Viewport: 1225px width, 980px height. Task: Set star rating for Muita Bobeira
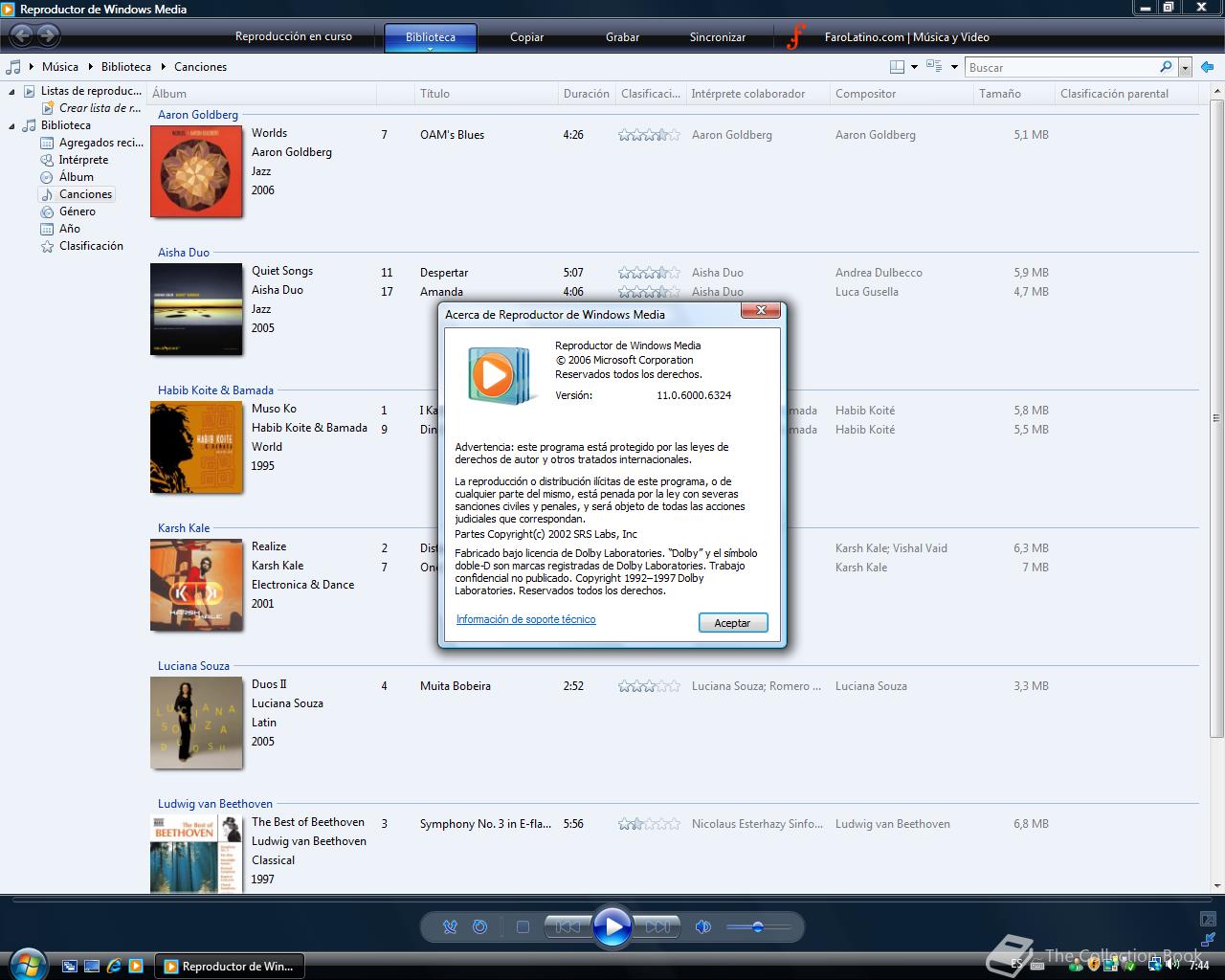(649, 686)
